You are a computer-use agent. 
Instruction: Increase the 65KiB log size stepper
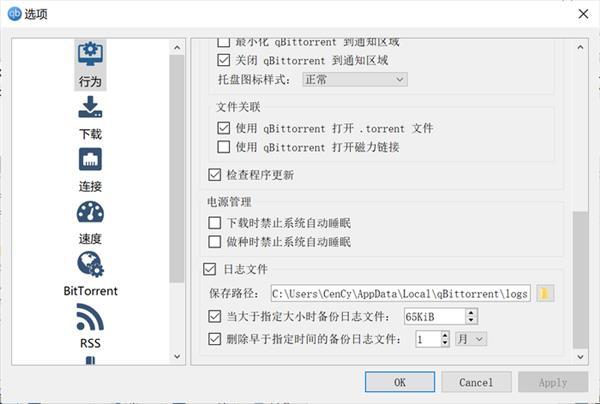[x=471, y=312]
